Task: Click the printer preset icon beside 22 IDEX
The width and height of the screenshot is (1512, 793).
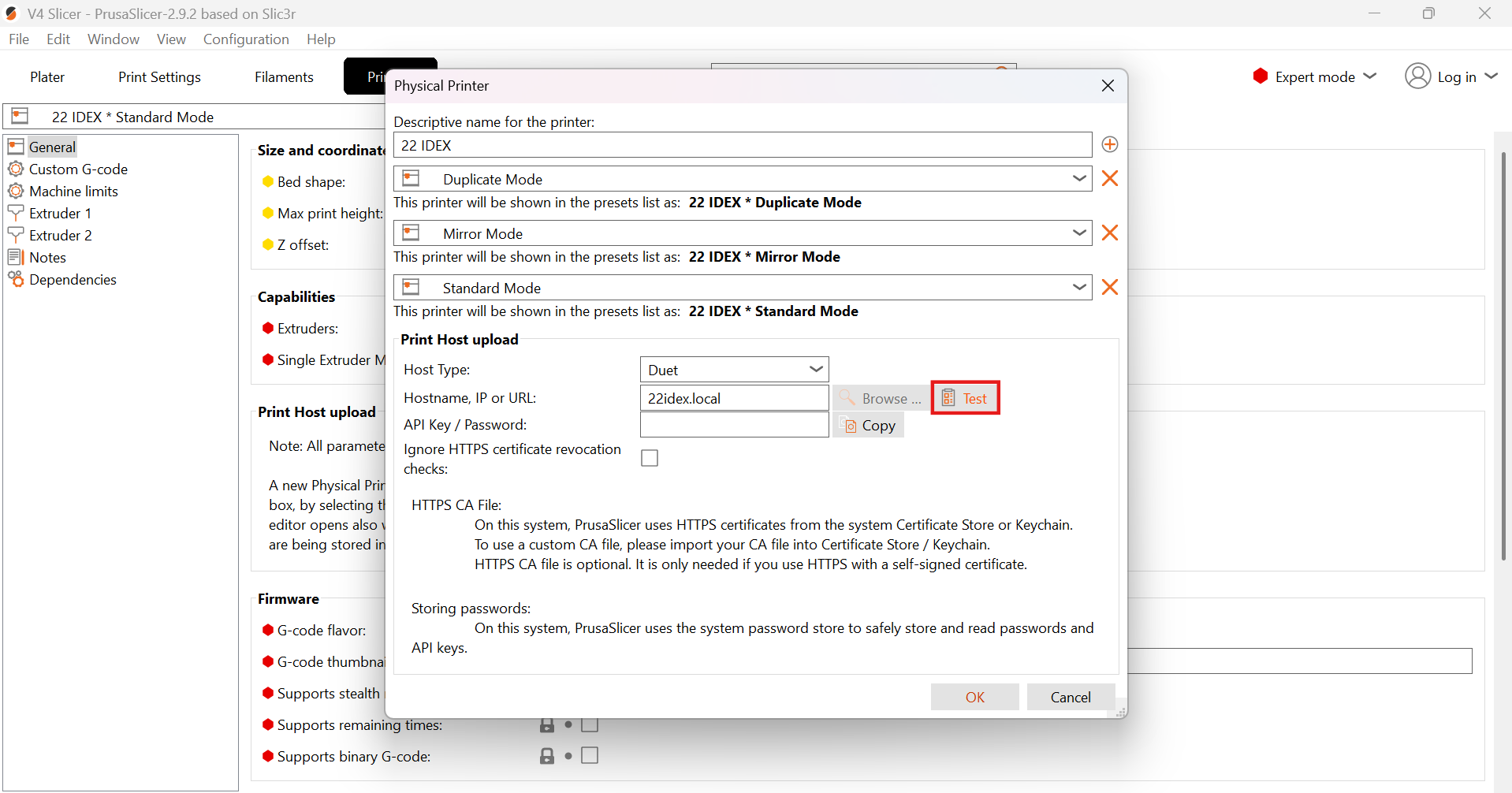Action: [20, 117]
